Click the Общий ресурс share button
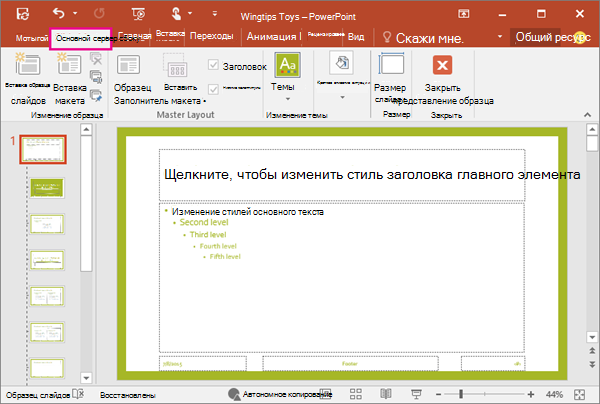 pyautogui.click(x=553, y=37)
